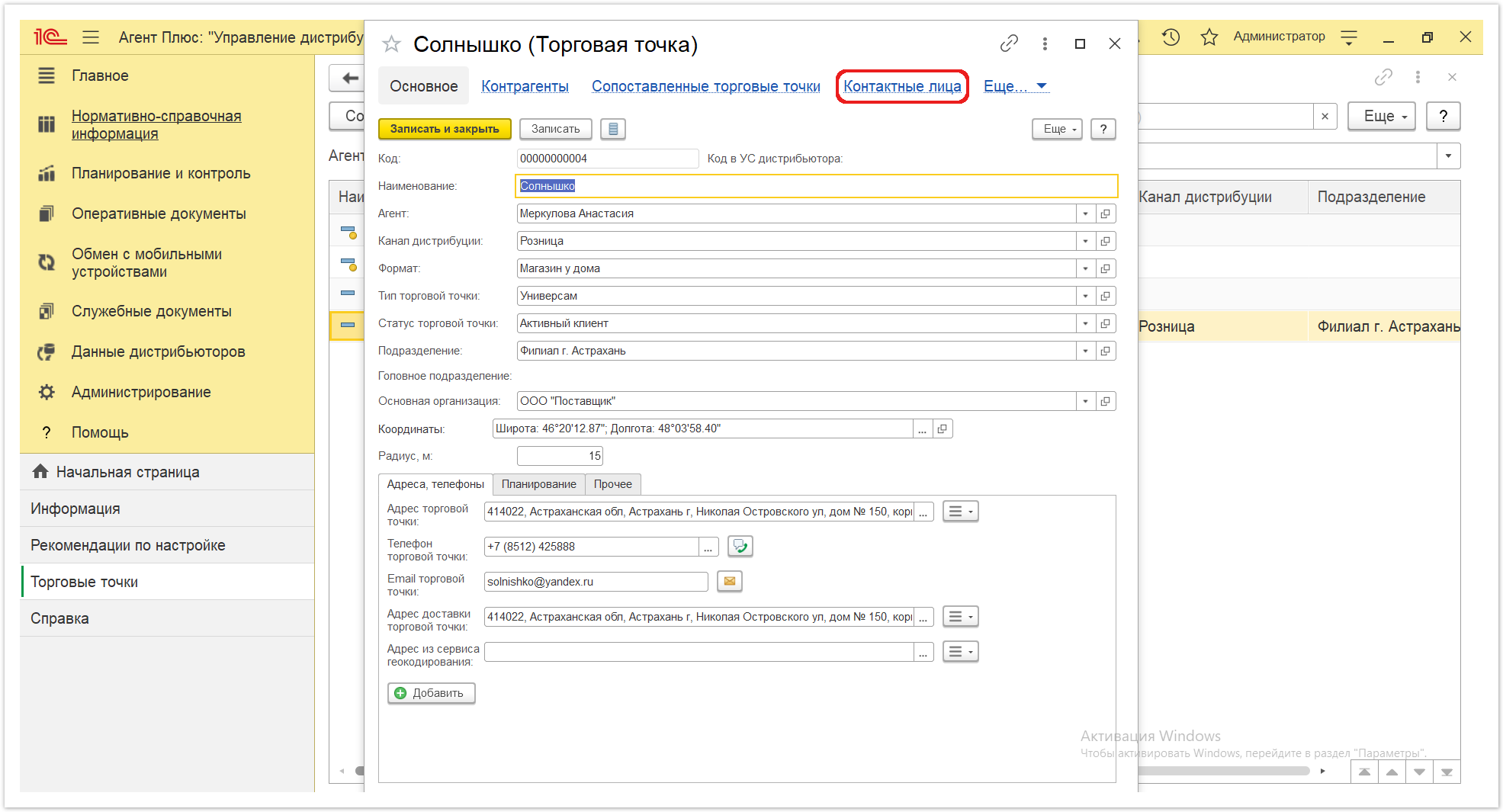Open the Тип торговой точки item card

point(1105,296)
